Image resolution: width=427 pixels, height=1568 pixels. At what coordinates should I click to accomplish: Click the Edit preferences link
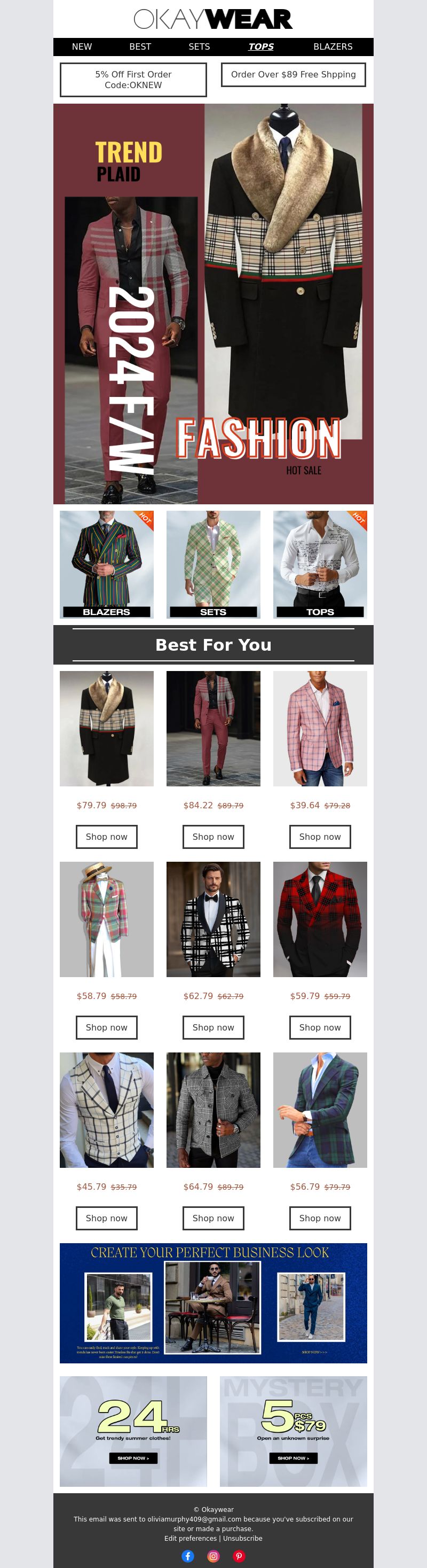point(191,1538)
